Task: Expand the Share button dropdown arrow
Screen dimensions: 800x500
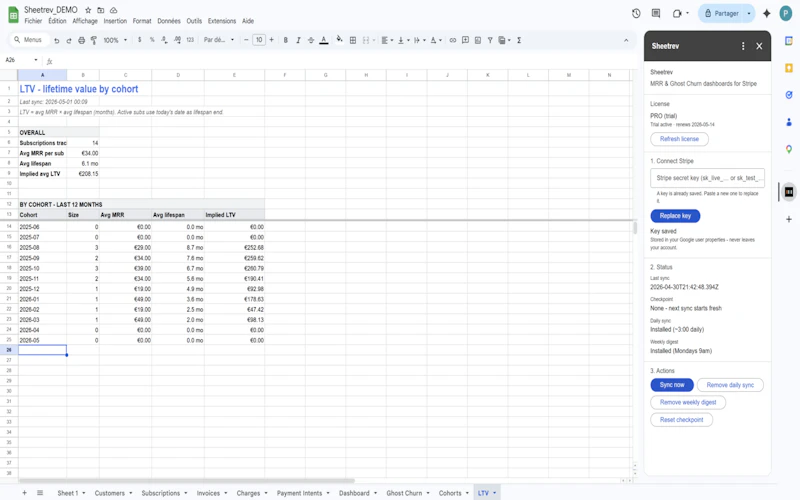Action: [749, 14]
